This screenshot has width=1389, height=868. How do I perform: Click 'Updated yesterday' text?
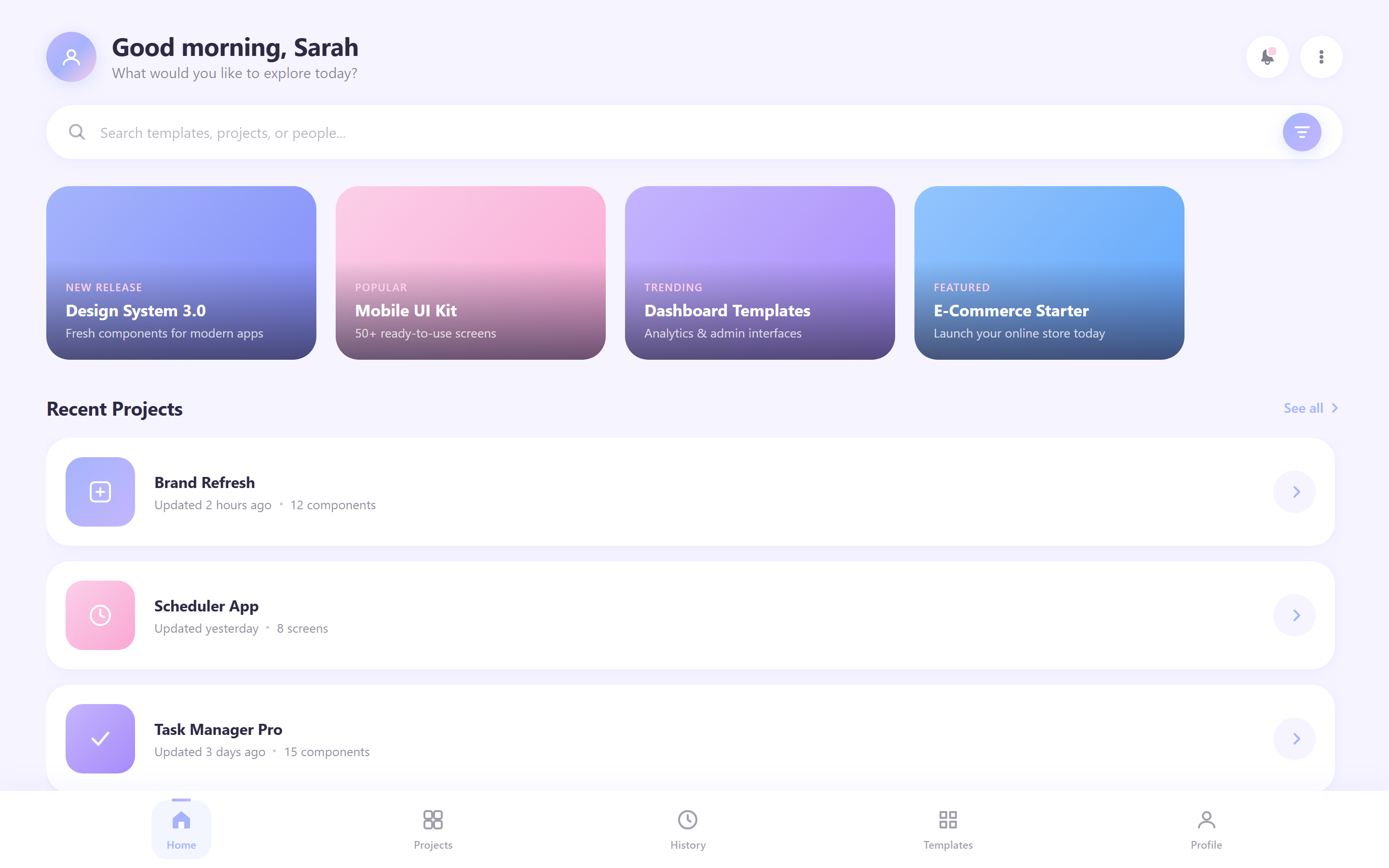point(206,629)
